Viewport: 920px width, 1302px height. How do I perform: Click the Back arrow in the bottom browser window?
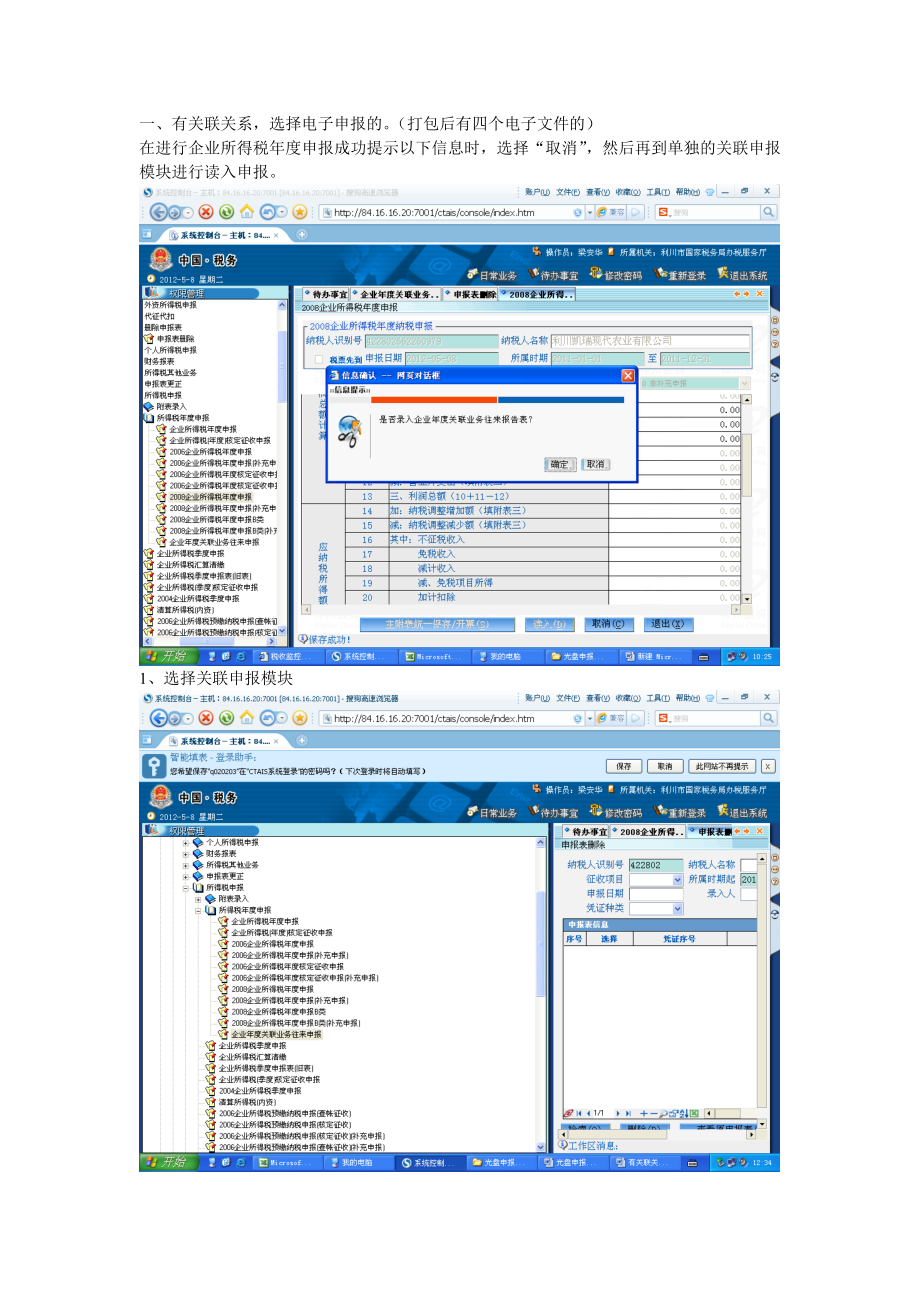(x=158, y=718)
